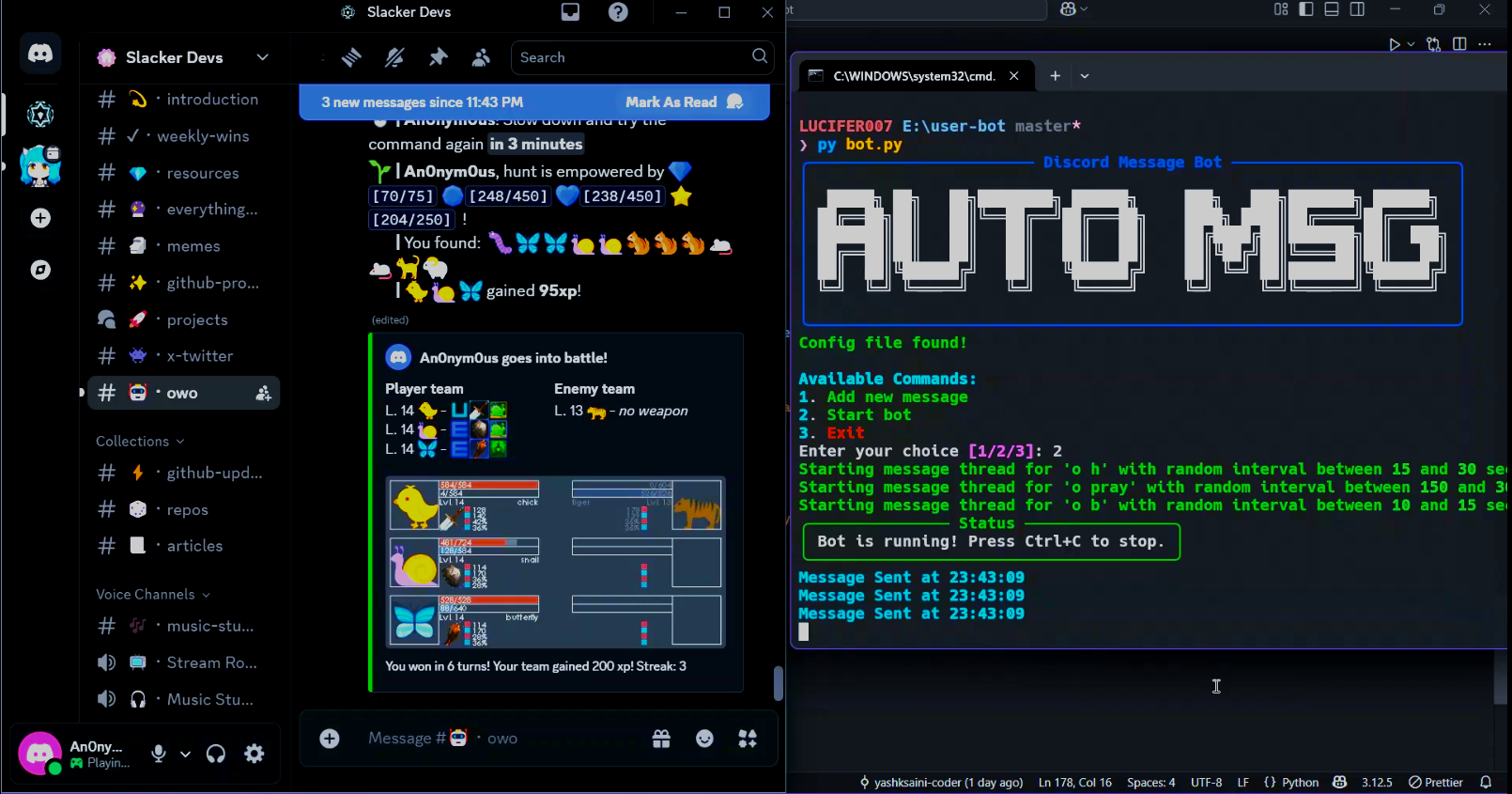The image size is (1512, 794).
Task: Toggle secondary side bar in VS Code
Action: click(x=1357, y=9)
